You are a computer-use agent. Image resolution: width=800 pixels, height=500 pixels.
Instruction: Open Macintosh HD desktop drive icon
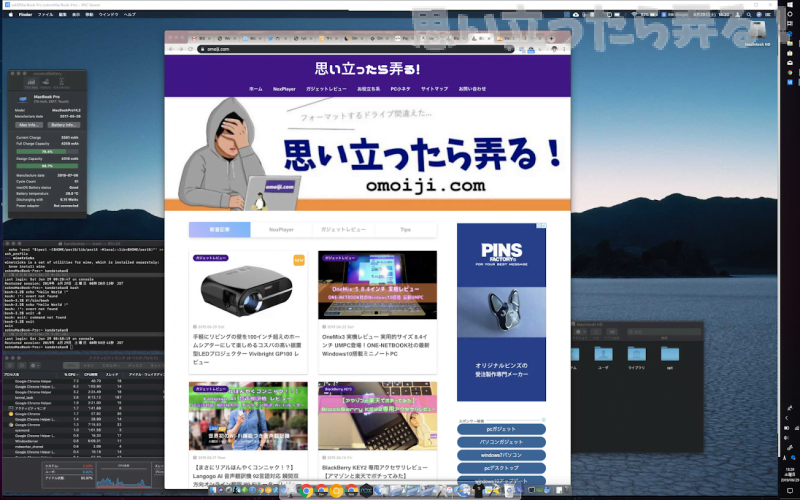[759, 32]
